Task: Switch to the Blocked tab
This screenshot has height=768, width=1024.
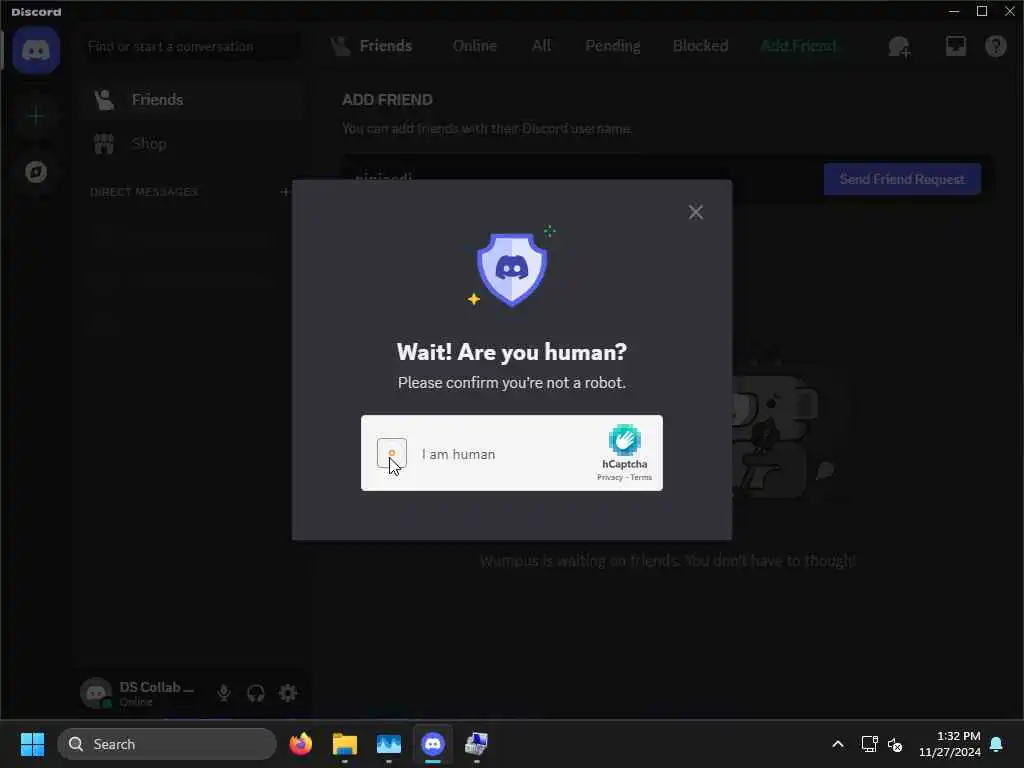Action: click(x=700, y=46)
